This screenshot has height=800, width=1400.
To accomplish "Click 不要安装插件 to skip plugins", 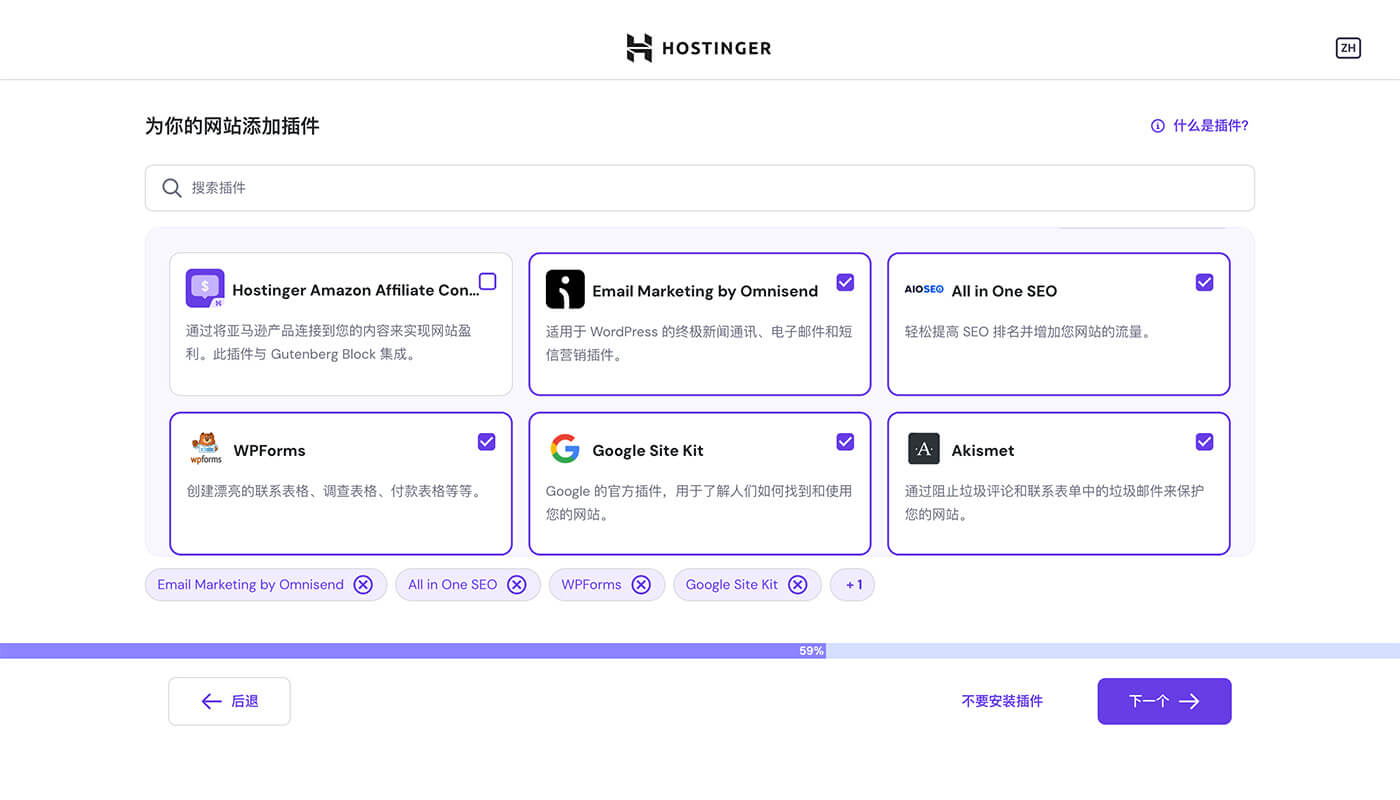I will [1002, 702].
